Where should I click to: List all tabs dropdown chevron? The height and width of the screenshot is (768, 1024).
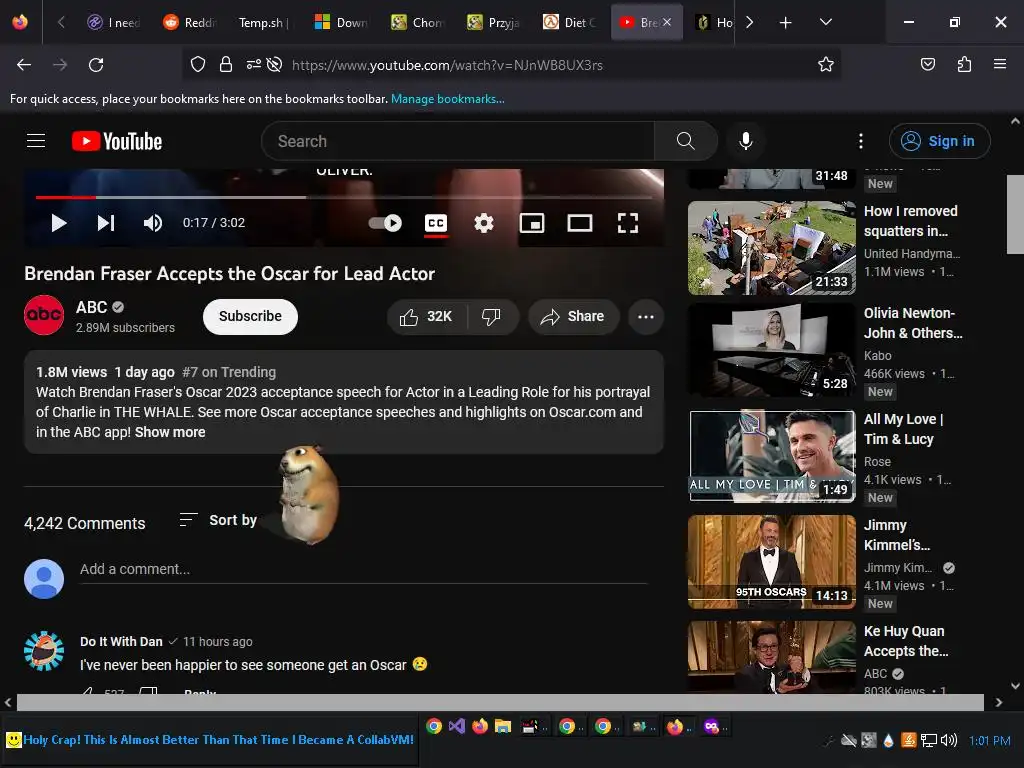coord(825,22)
